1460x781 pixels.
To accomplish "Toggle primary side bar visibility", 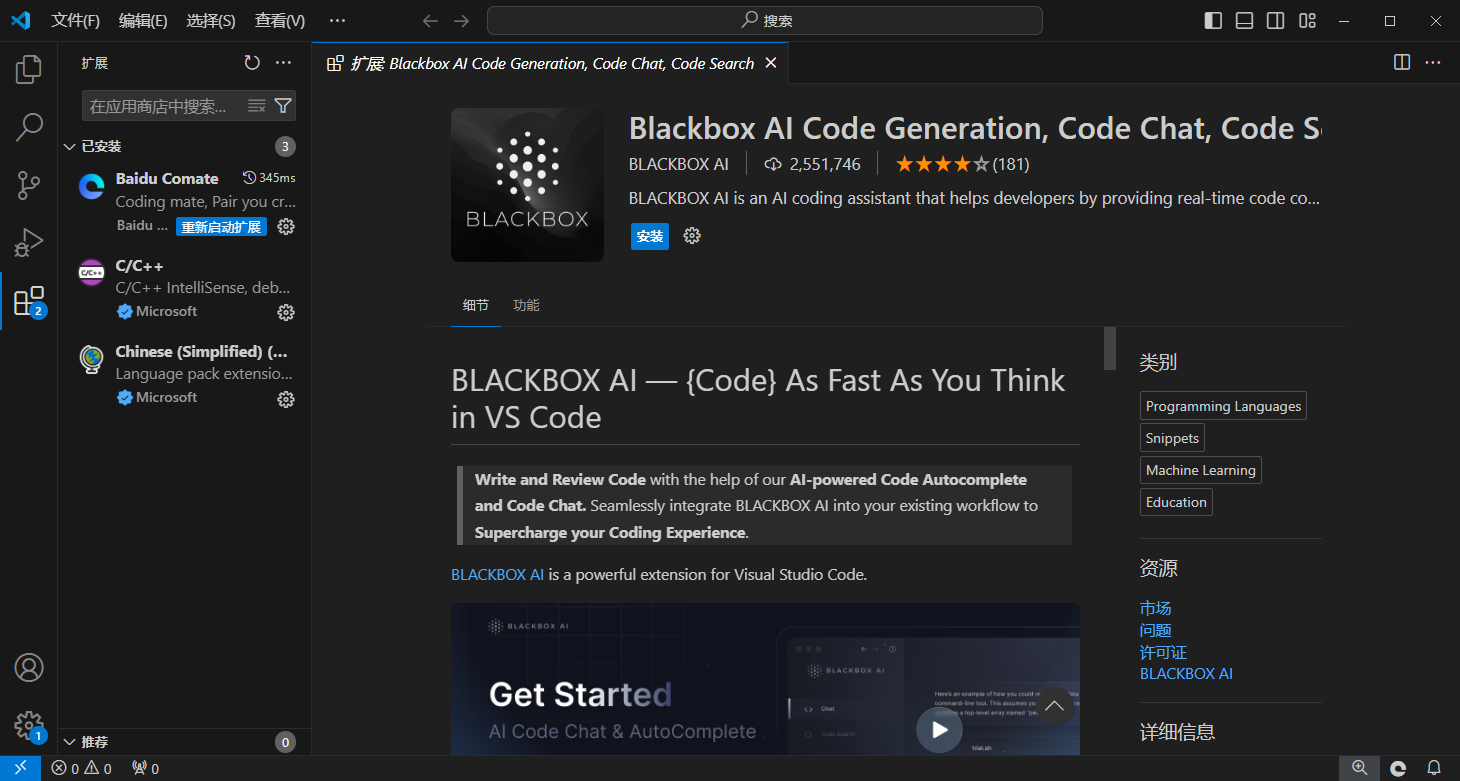I will pos(1213,20).
